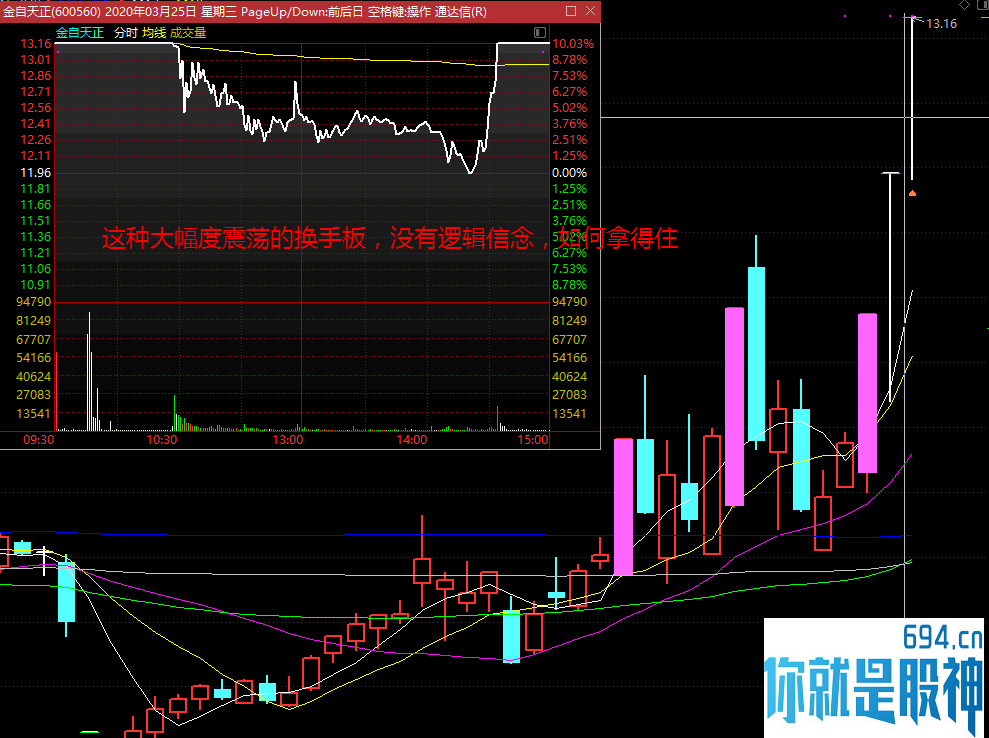Maximize the 金自天正 intraday popup window
Screen dimensions: 989x738
(x=571, y=11)
